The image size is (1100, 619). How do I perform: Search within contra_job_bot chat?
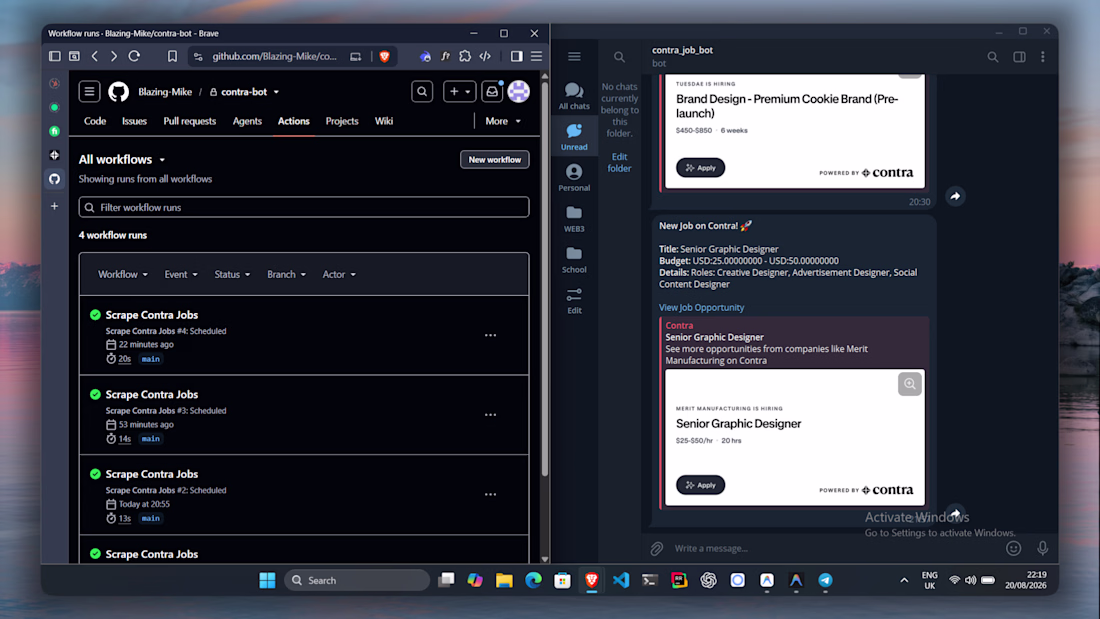pos(993,57)
